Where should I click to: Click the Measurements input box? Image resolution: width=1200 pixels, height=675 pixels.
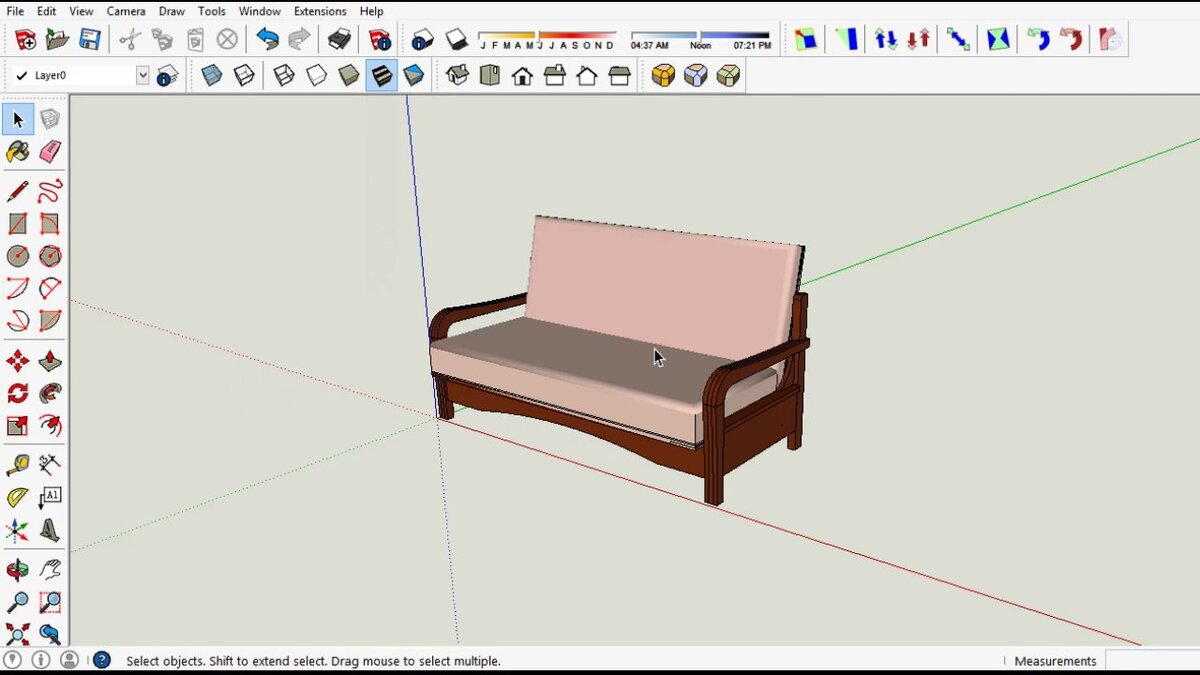point(1153,661)
